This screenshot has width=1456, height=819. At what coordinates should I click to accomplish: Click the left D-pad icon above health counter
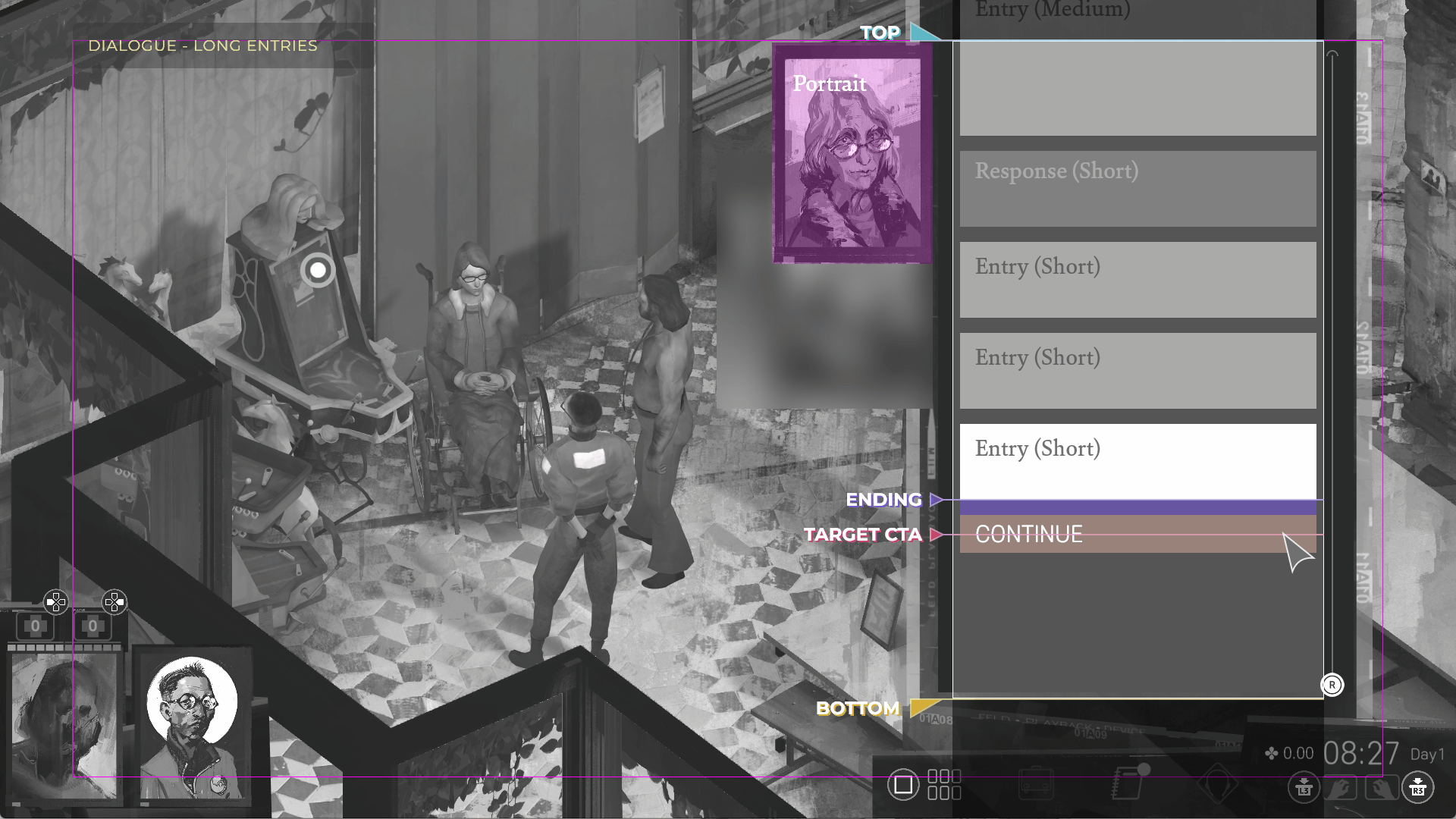pyautogui.click(x=55, y=602)
